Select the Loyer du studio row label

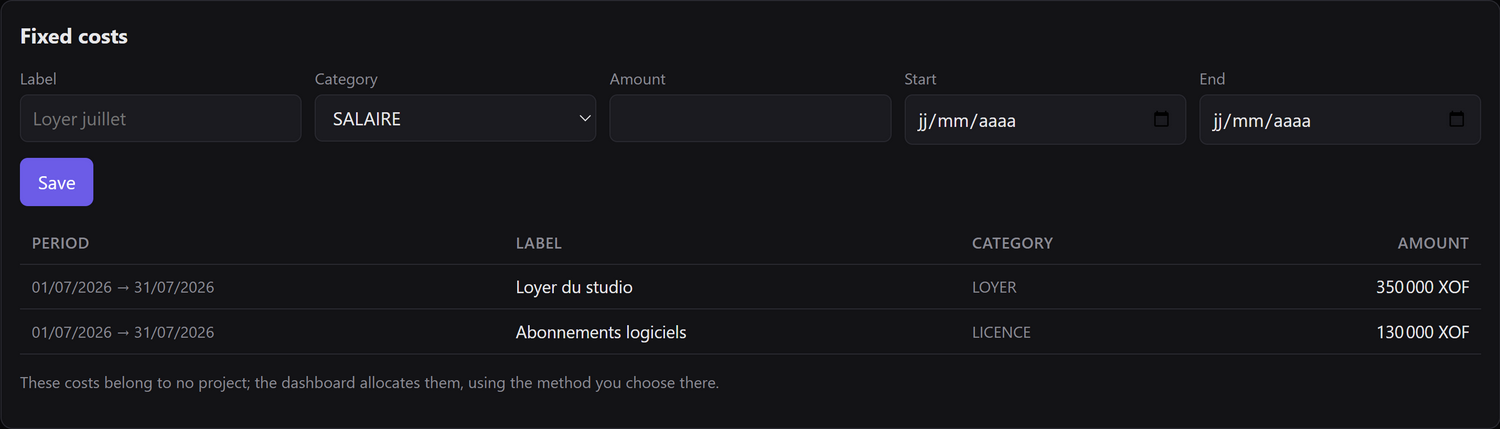574,287
